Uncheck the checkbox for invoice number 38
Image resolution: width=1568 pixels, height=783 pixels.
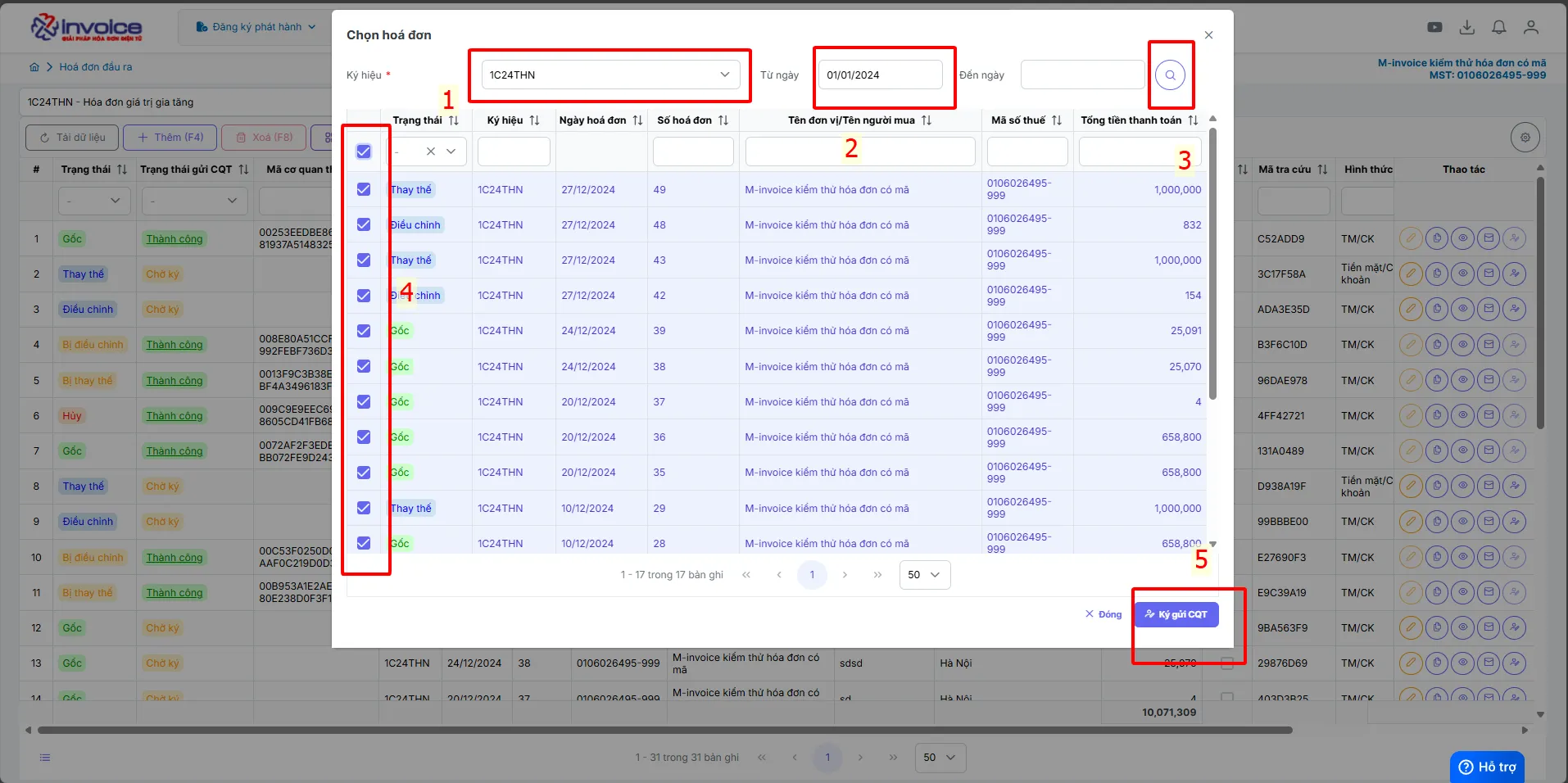click(x=364, y=366)
